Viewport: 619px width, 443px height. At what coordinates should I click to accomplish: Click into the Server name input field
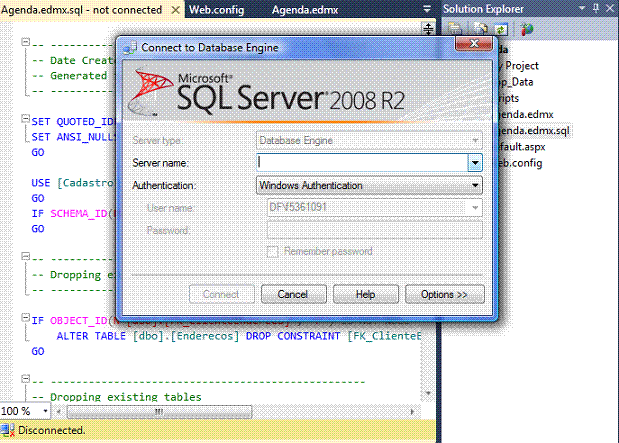(362, 163)
